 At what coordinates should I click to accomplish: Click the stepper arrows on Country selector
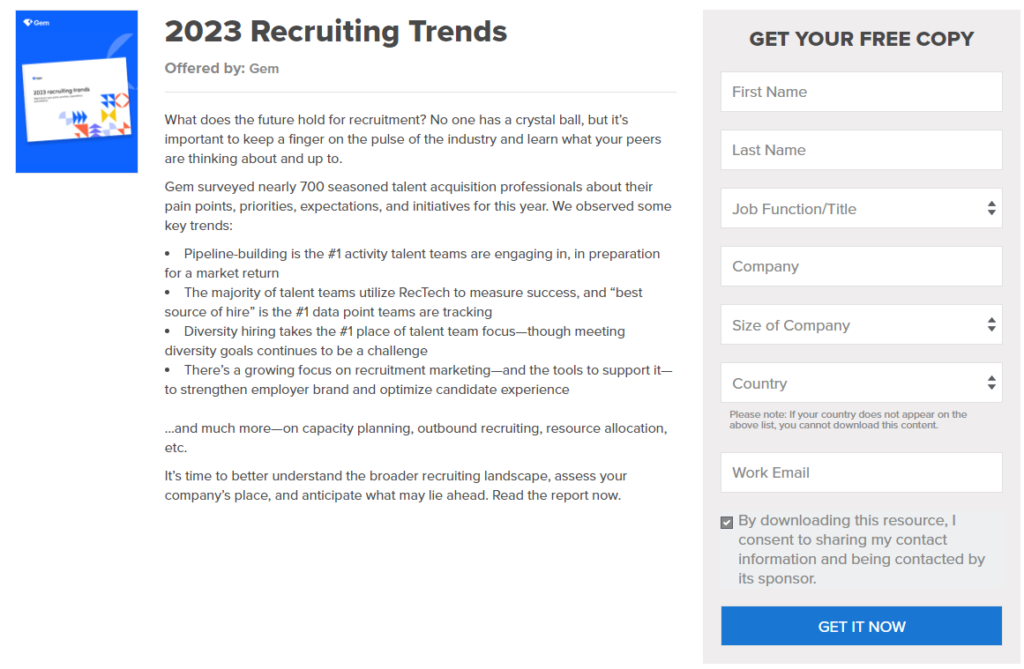point(991,383)
